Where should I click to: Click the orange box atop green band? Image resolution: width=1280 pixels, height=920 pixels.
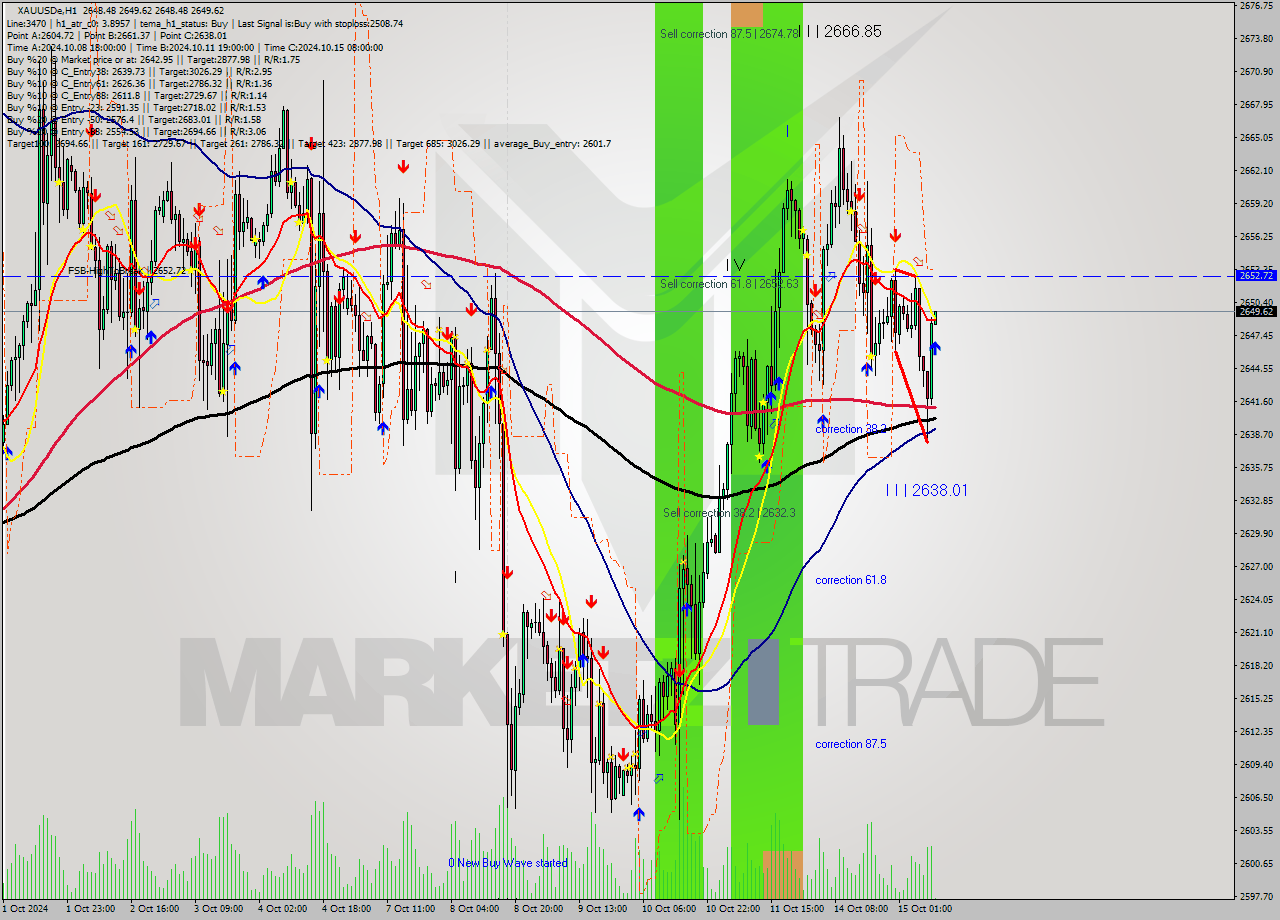tap(747, 15)
